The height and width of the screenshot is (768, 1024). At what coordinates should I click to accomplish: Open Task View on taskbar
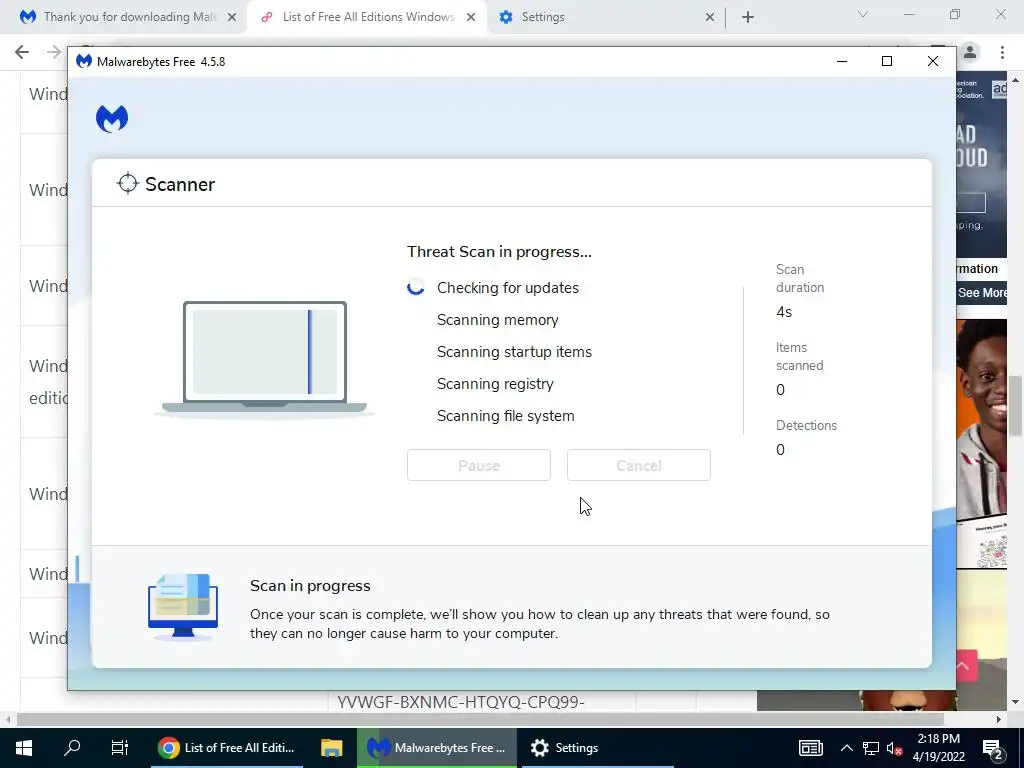(x=120, y=748)
